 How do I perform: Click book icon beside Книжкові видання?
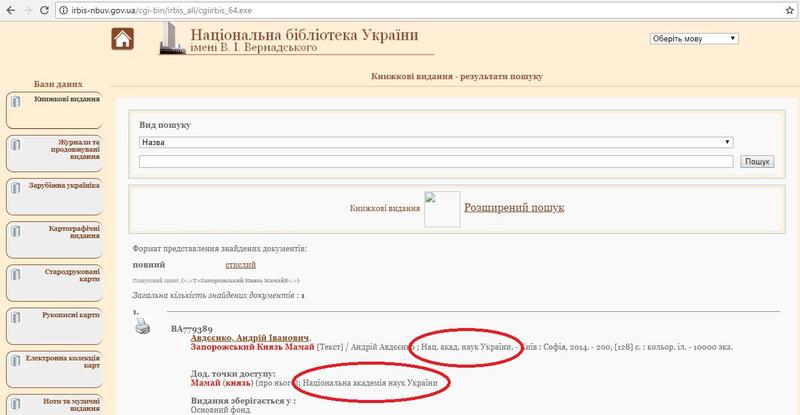tap(16, 101)
